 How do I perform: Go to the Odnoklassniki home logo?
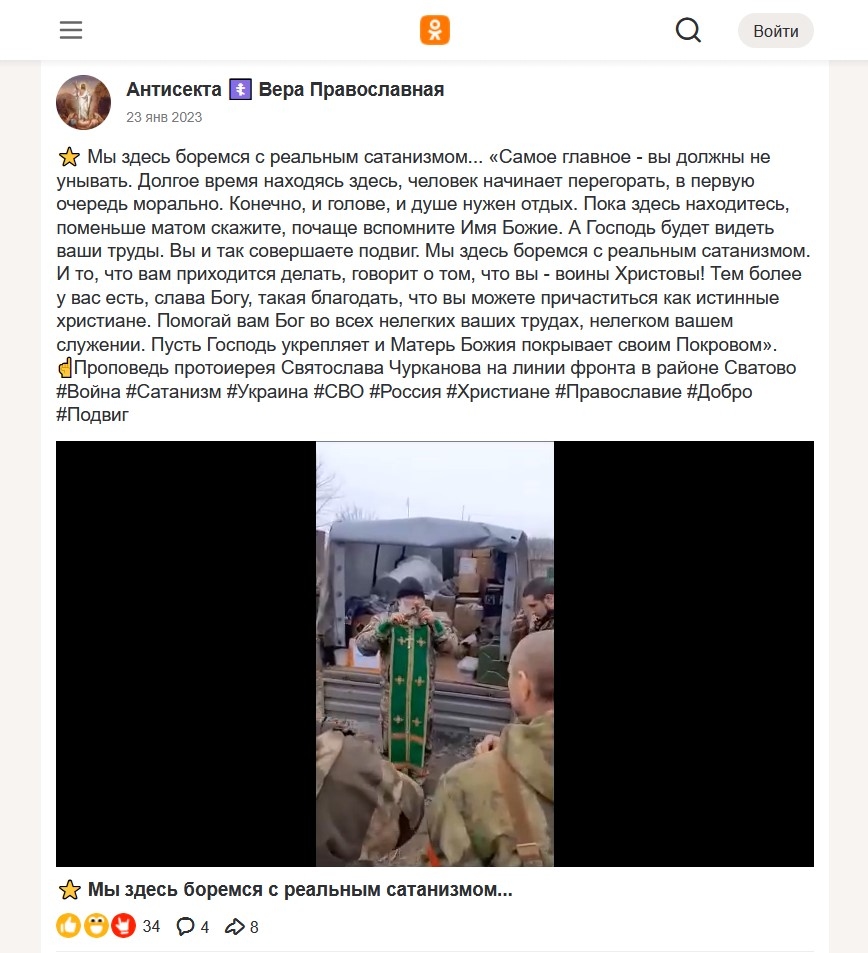pos(435,30)
